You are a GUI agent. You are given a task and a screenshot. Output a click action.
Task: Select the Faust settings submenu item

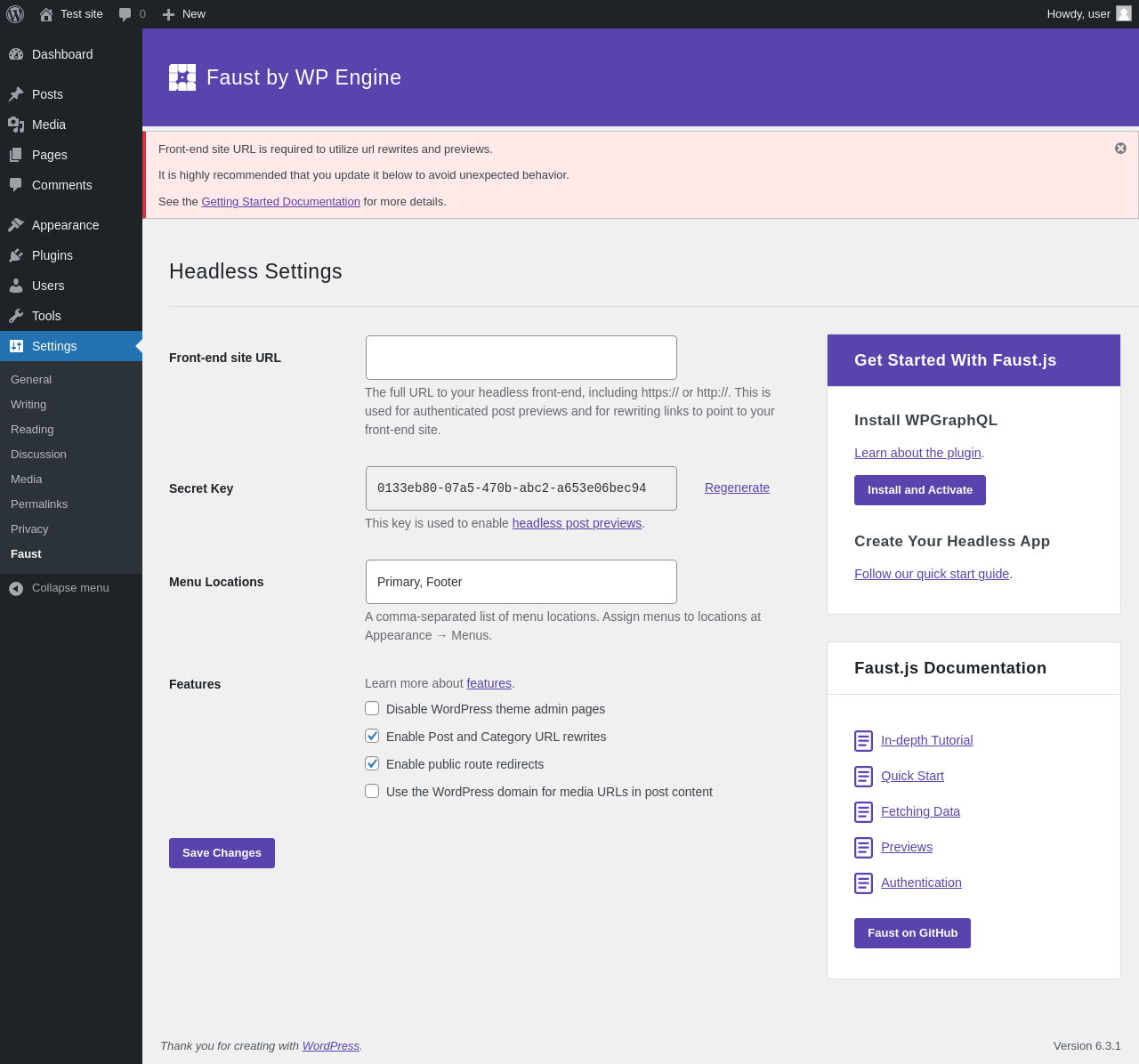coord(26,553)
